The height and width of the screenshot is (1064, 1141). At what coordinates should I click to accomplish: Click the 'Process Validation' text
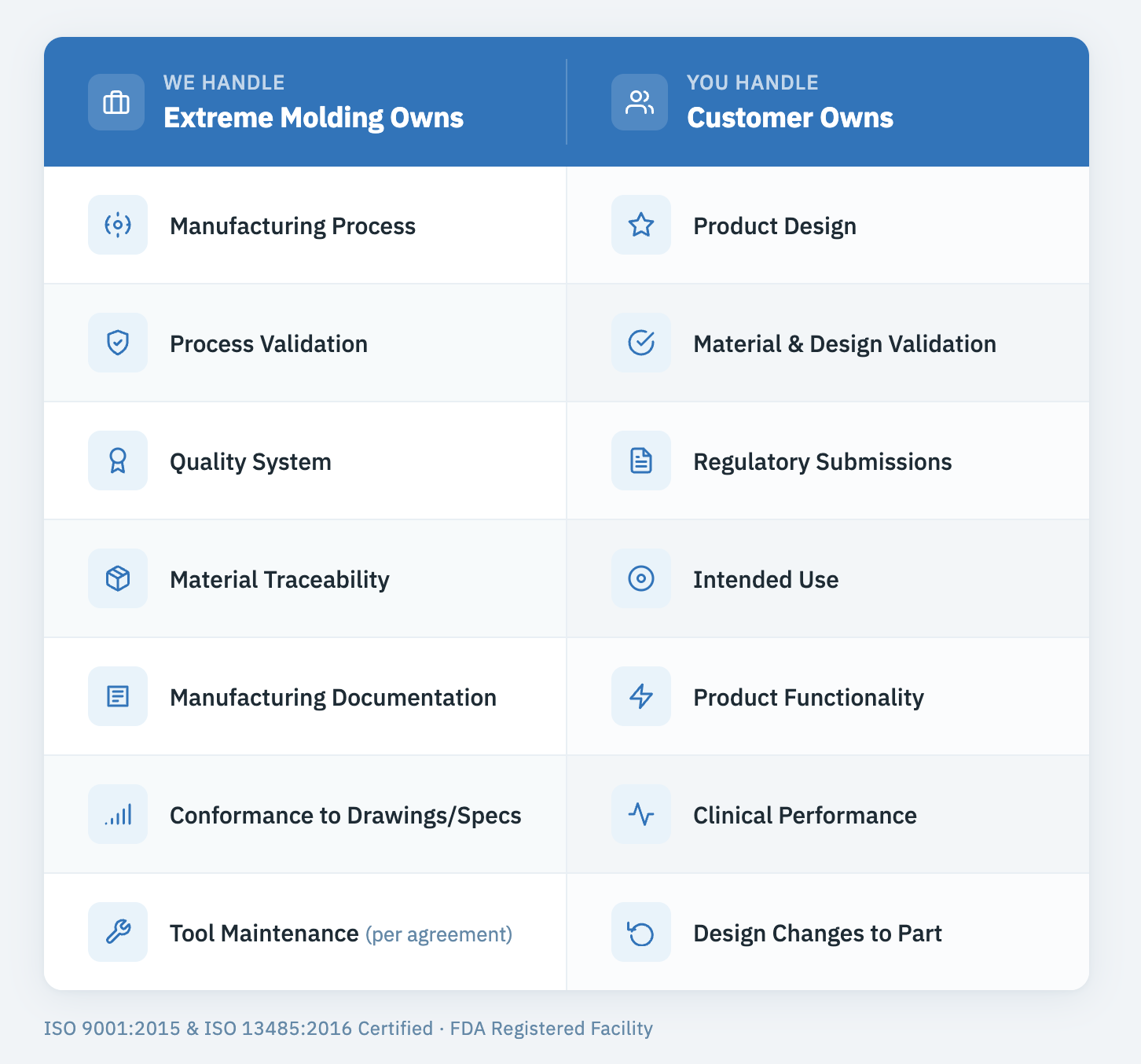[x=269, y=344]
